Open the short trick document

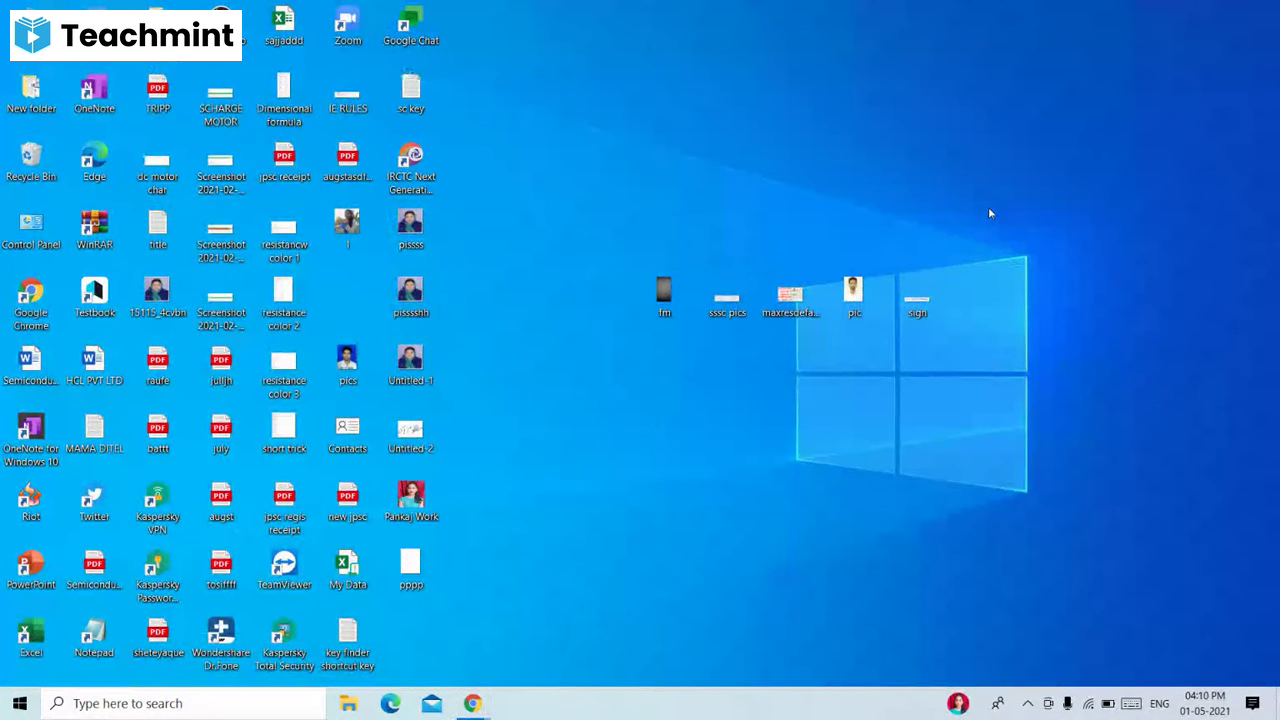[x=284, y=434]
